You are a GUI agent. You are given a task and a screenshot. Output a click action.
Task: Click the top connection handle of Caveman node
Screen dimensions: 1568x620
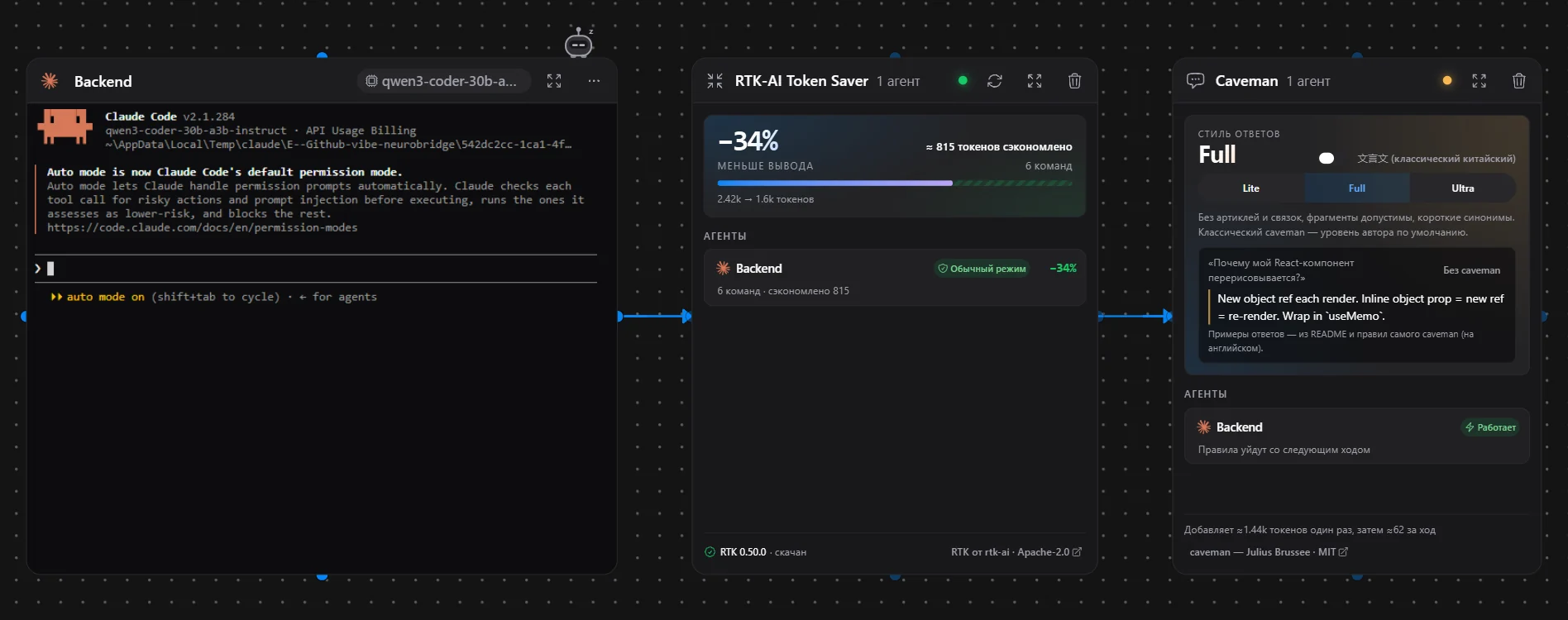[x=1357, y=55]
